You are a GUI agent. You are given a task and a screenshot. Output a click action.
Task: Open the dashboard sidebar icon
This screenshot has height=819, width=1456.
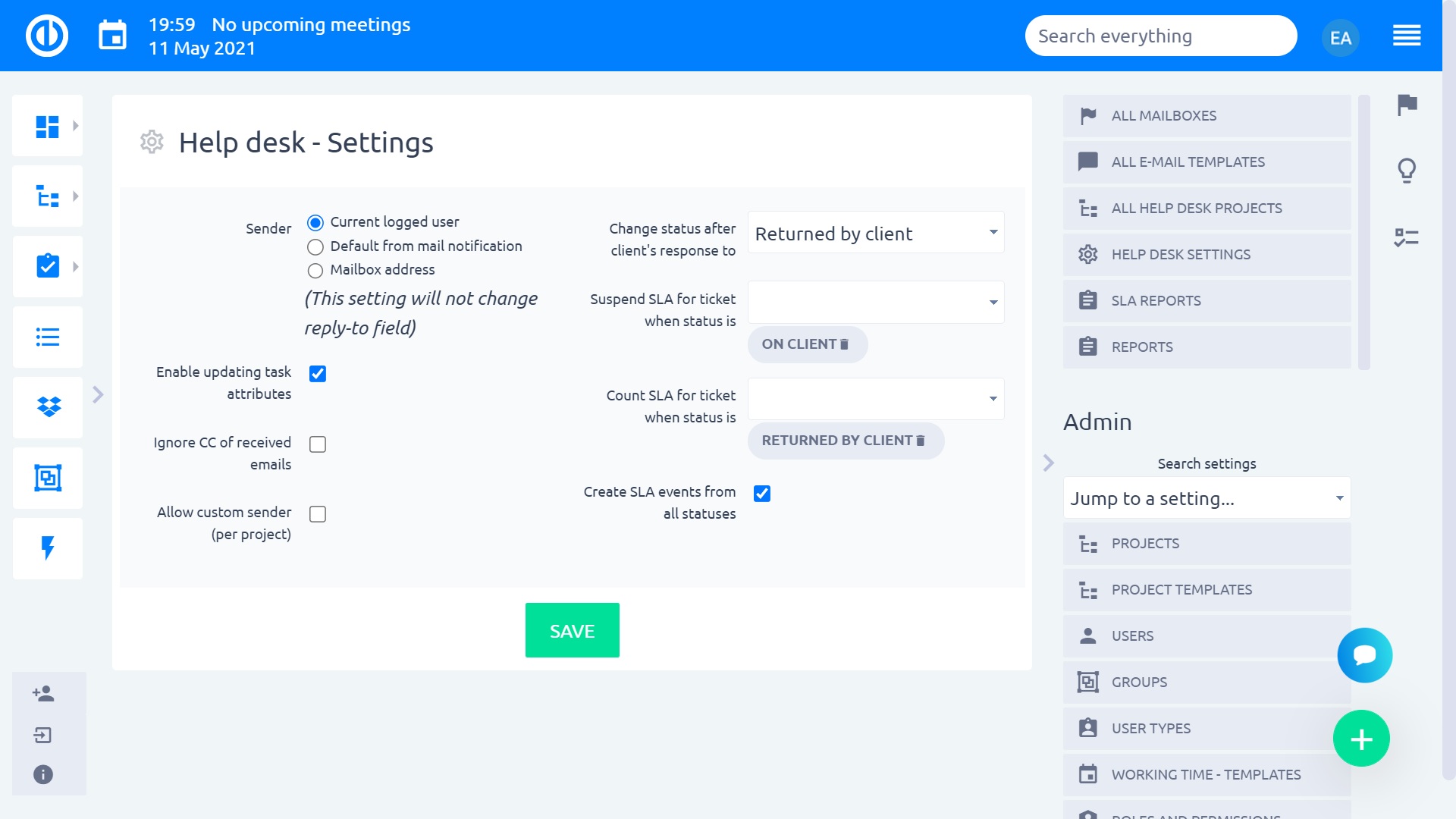(x=47, y=126)
